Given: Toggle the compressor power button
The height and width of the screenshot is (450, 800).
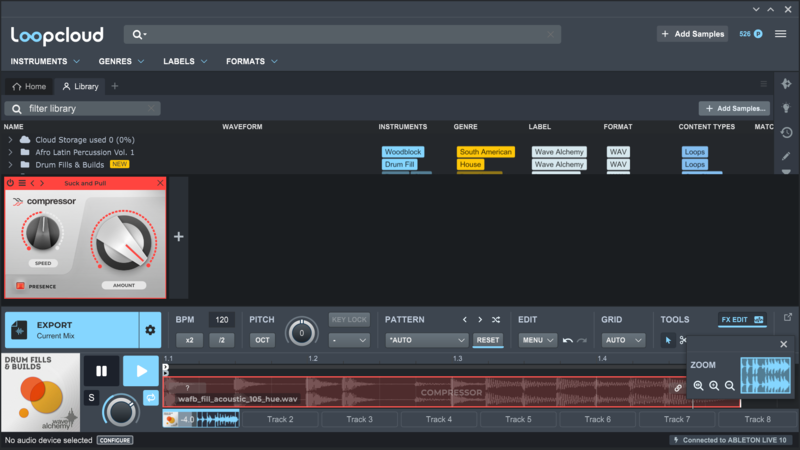Looking at the screenshot, I should pos(11,183).
